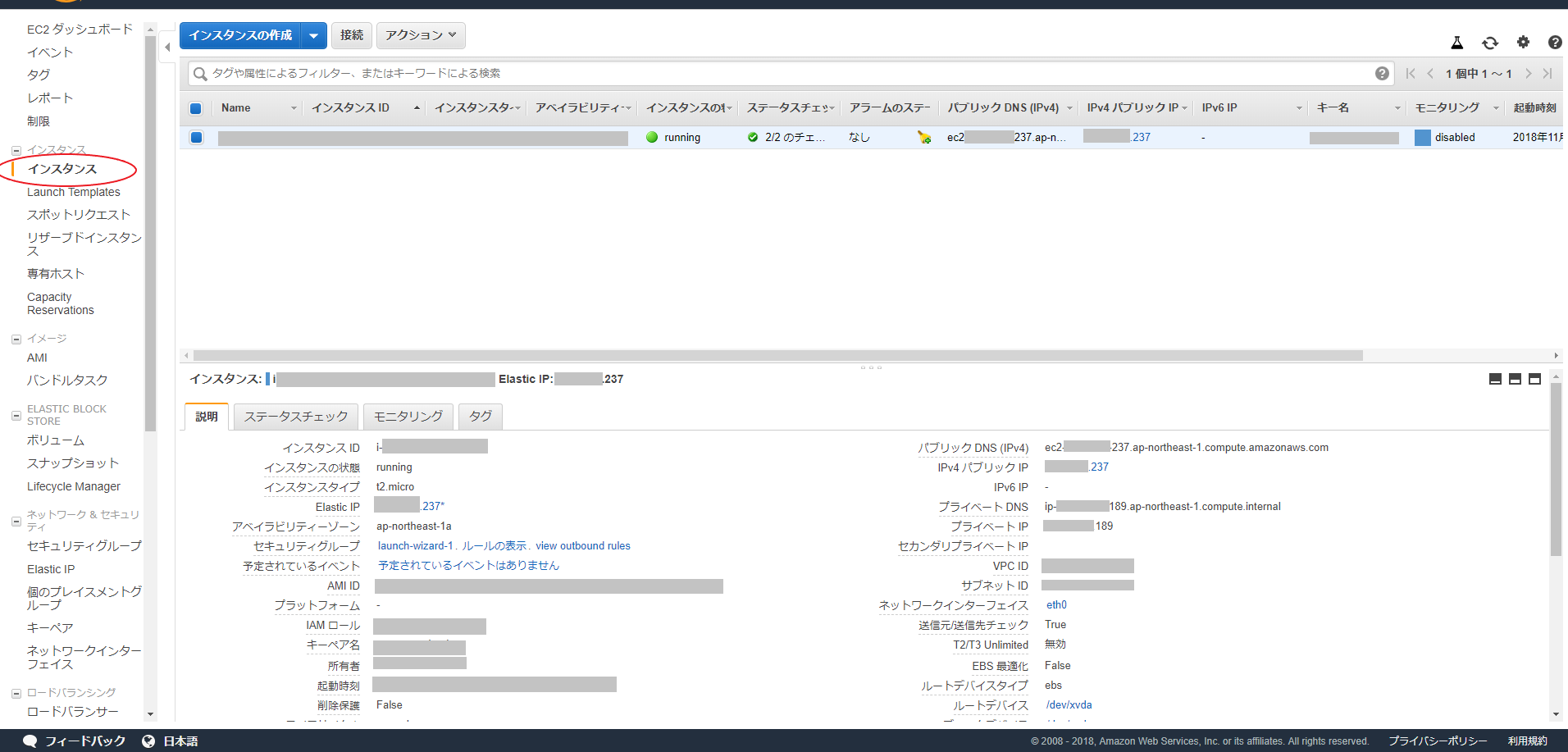Open column display settings gear

pos(1523,43)
